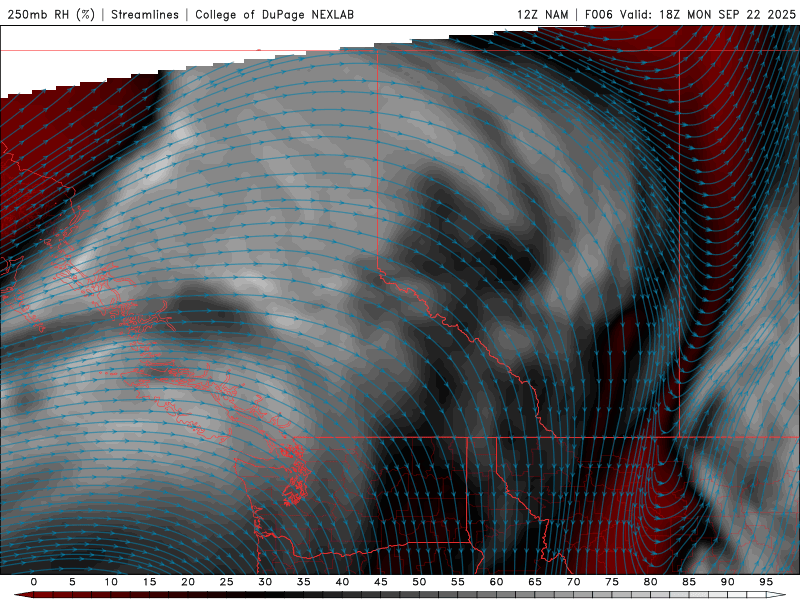Click the color scale label "10"
Screen dimensions: 800x600
pos(111,582)
